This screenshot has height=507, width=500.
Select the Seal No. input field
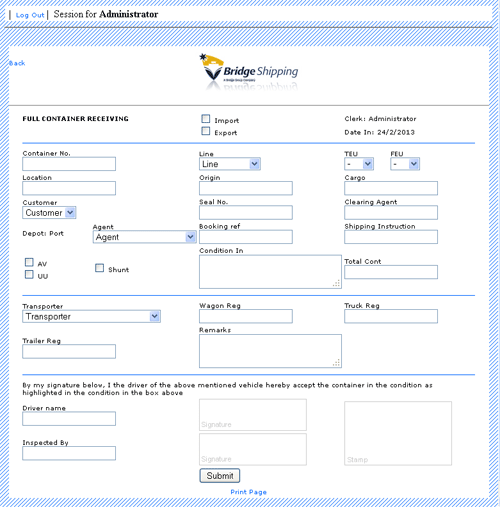click(246, 213)
